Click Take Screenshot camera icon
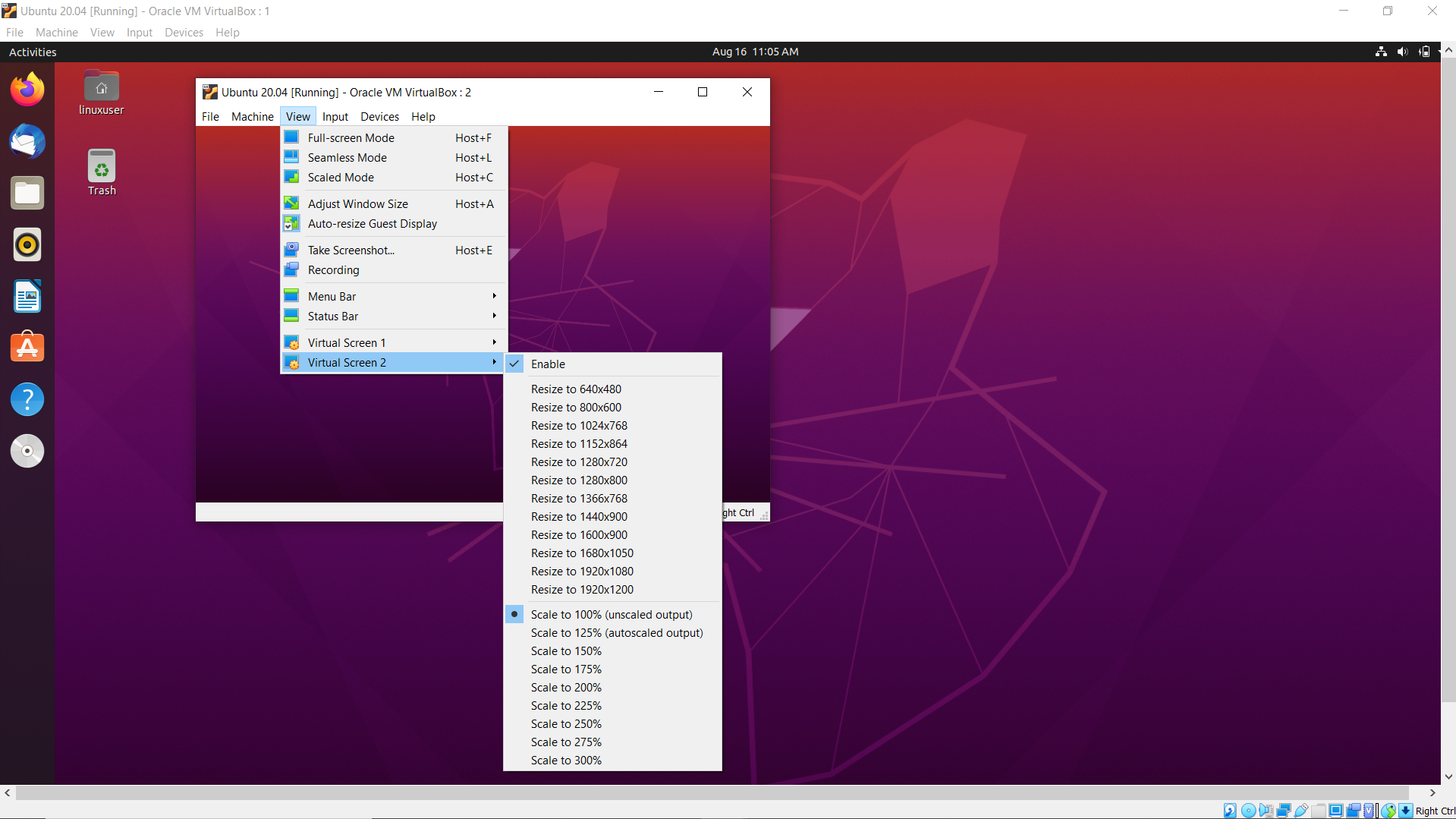Image resolution: width=1456 pixels, height=819 pixels. click(291, 250)
